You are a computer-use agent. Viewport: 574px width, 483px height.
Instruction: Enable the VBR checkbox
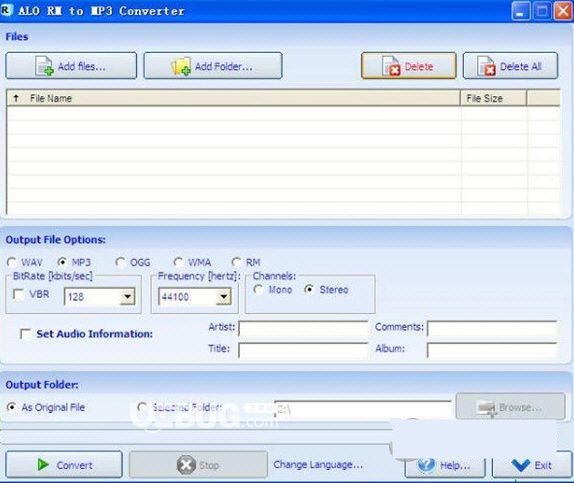[x=18, y=294]
